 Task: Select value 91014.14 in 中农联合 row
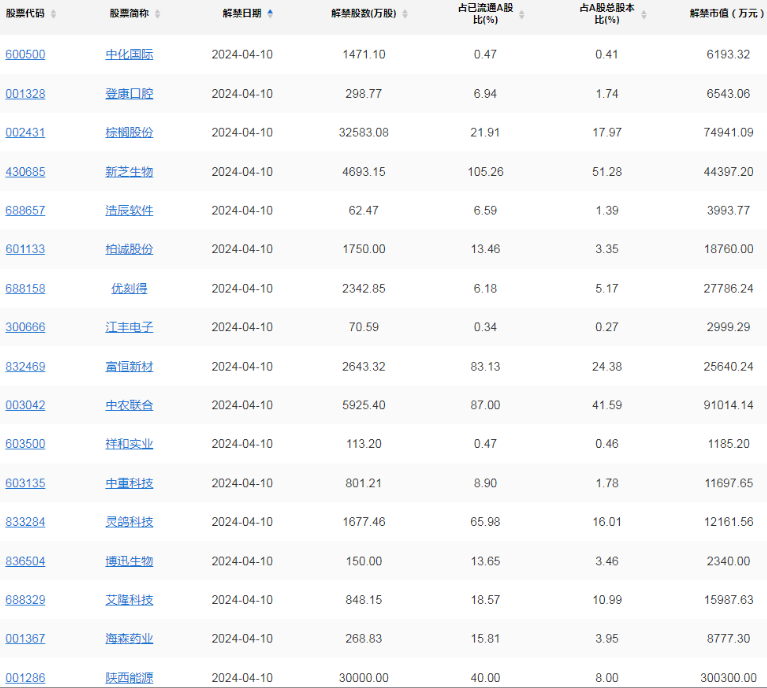728,405
